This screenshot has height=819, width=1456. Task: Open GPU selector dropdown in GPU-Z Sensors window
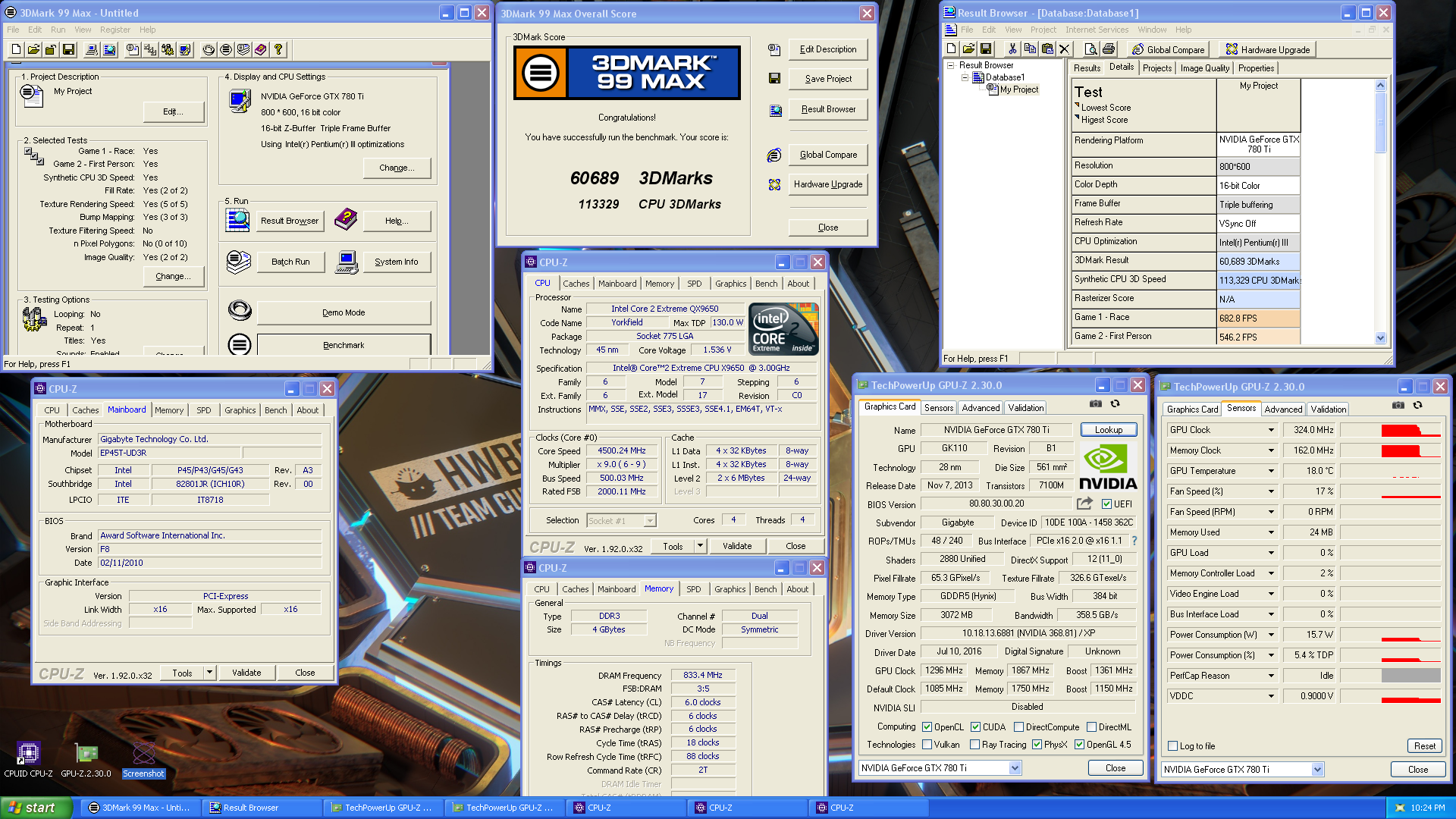pyautogui.click(x=1317, y=770)
